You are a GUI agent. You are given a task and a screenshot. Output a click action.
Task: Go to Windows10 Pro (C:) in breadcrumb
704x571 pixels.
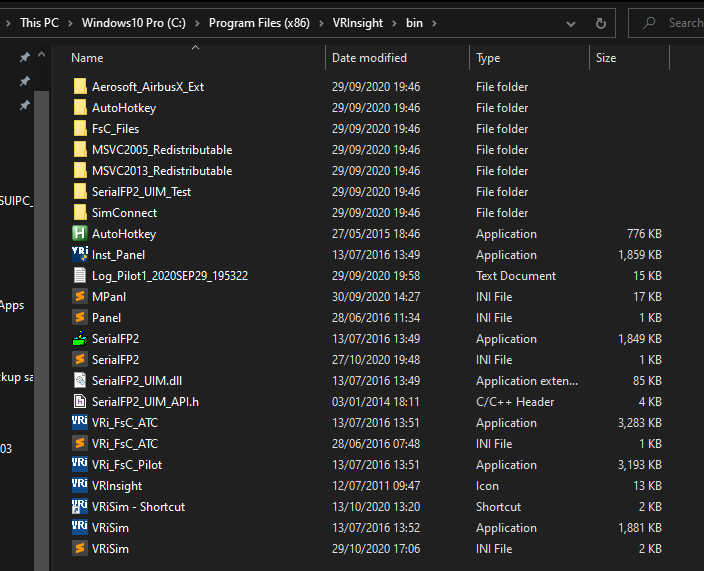pyautogui.click(x=134, y=23)
